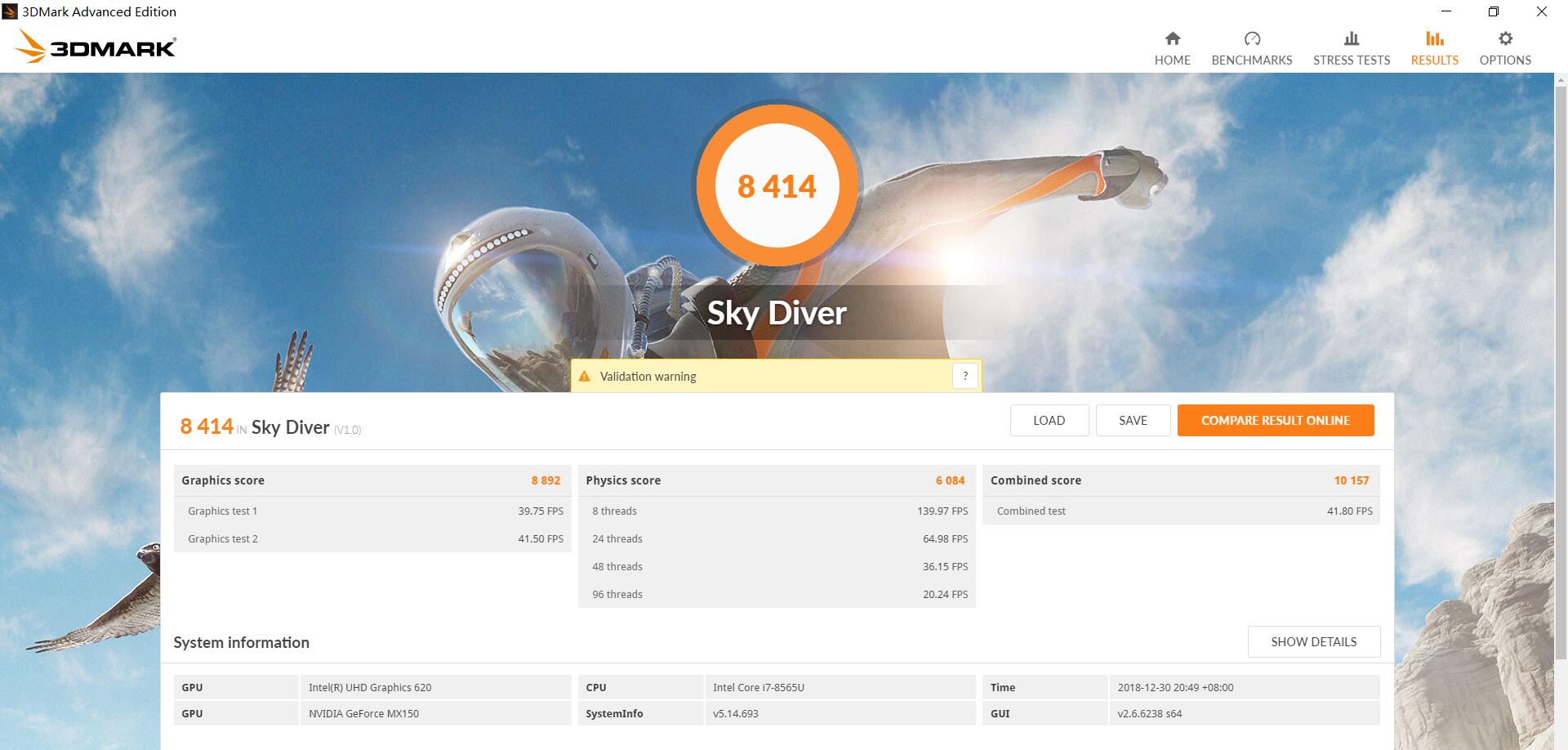1568x750 pixels.
Task: Click the (V1.0) version tag
Action: click(x=347, y=430)
